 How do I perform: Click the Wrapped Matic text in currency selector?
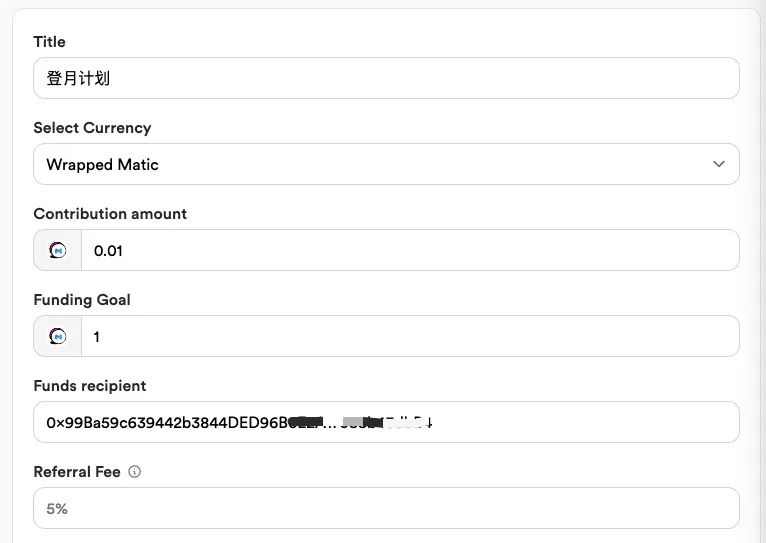tap(102, 165)
